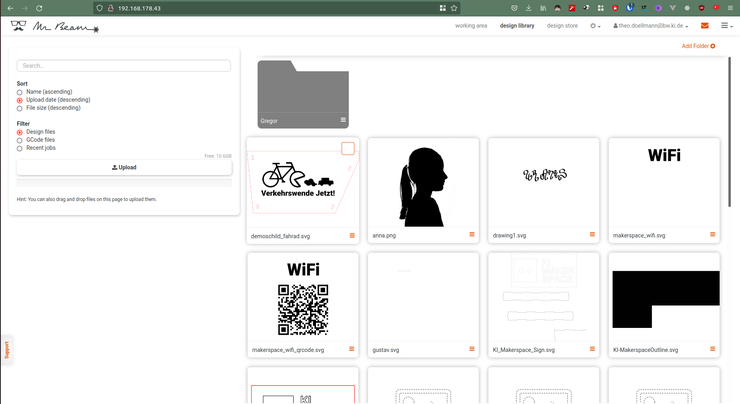Open menu icon for gustav.svg
The height and width of the screenshot is (404, 740).
472,349
